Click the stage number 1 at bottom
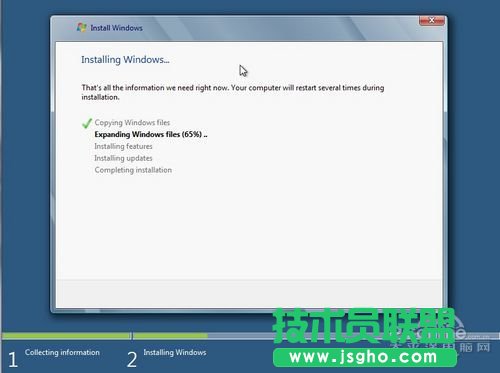 click(x=13, y=360)
